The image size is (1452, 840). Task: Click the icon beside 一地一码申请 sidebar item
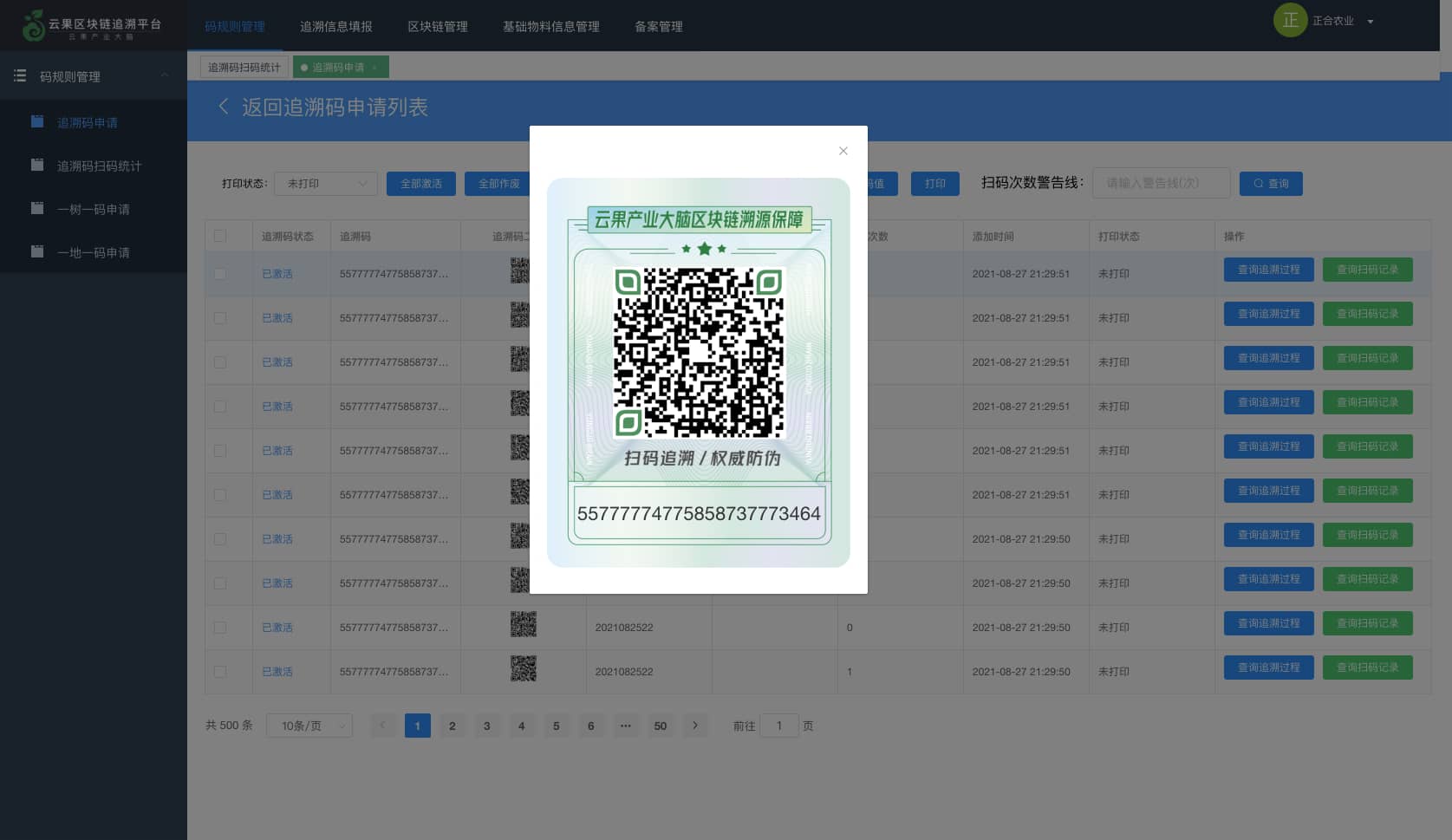click(x=37, y=251)
